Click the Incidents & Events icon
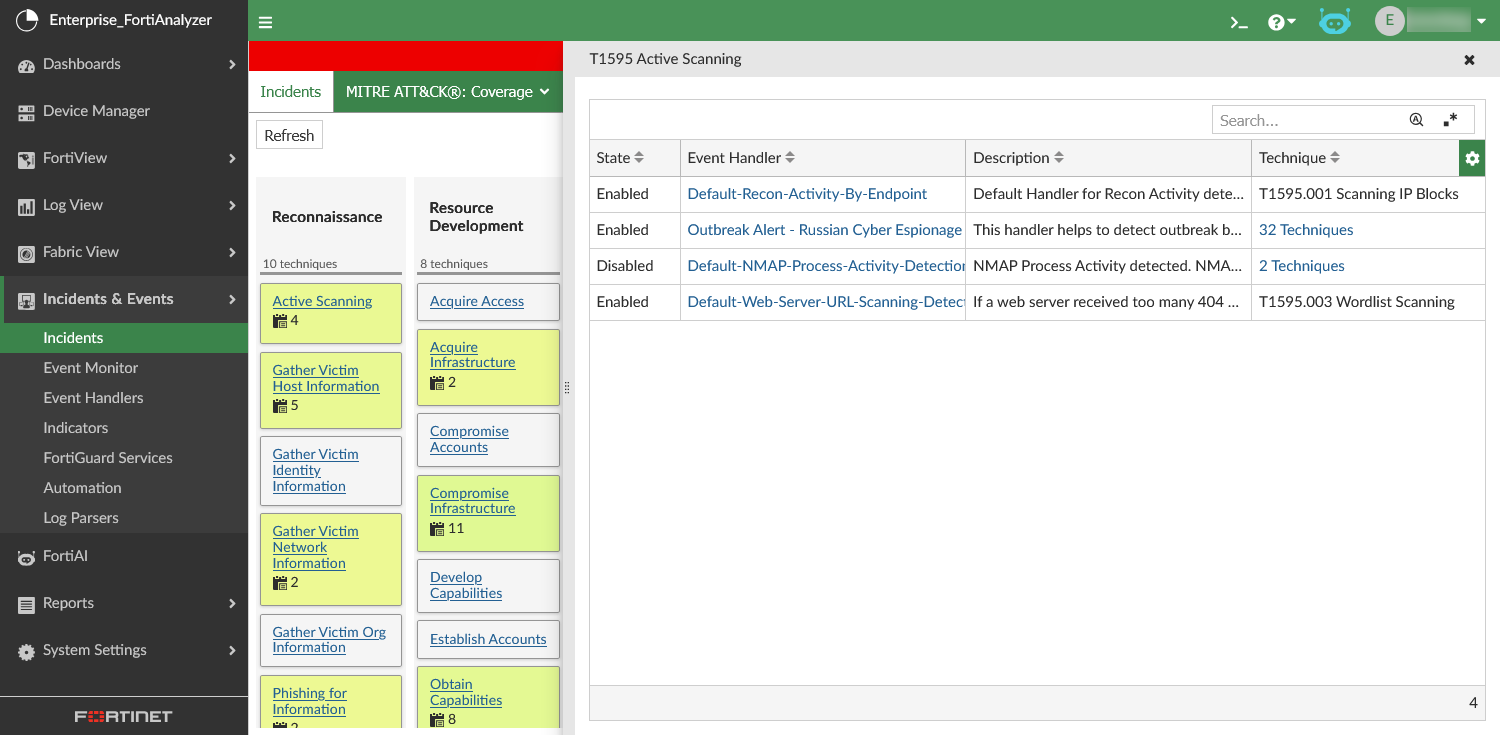The height and width of the screenshot is (735, 1500). click(x=26, y=300)
